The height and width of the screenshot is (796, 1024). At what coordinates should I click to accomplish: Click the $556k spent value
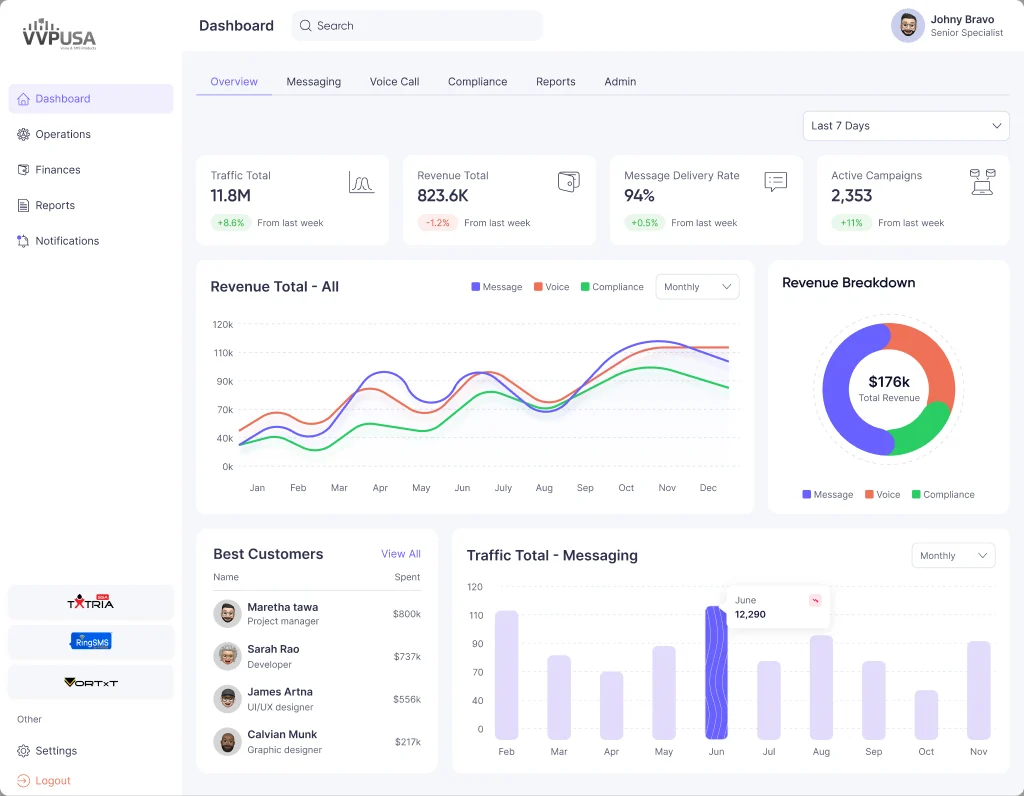click(407, 699)
